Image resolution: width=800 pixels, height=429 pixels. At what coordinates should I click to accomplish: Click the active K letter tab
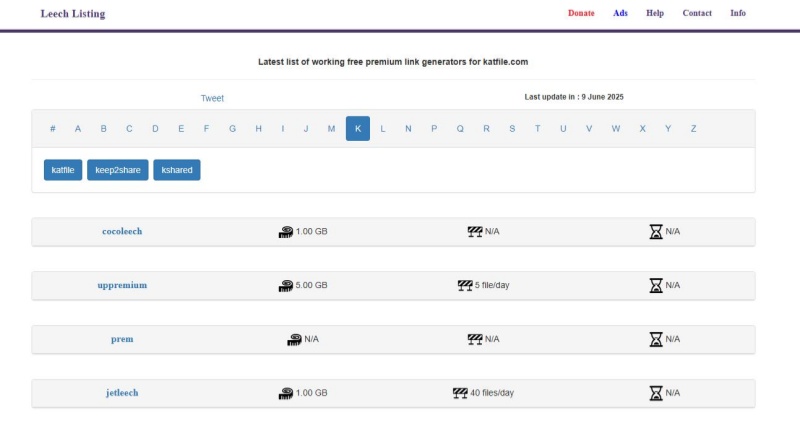[x=358, y=129]
